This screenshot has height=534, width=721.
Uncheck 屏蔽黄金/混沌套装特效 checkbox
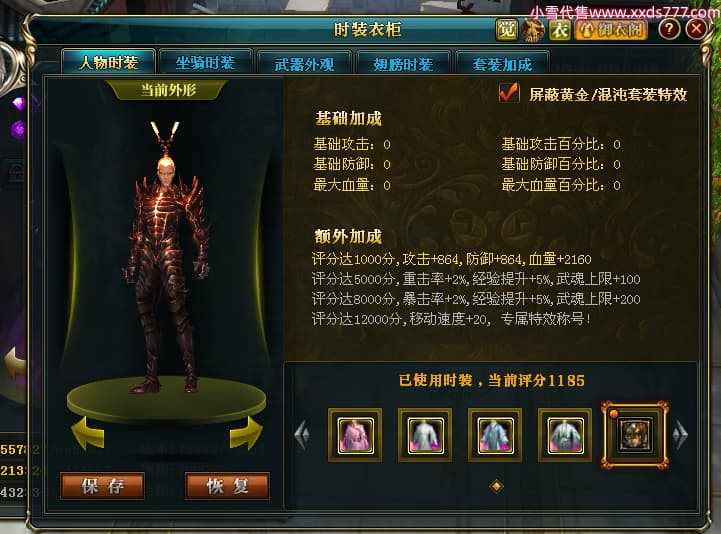pos(509,92)
